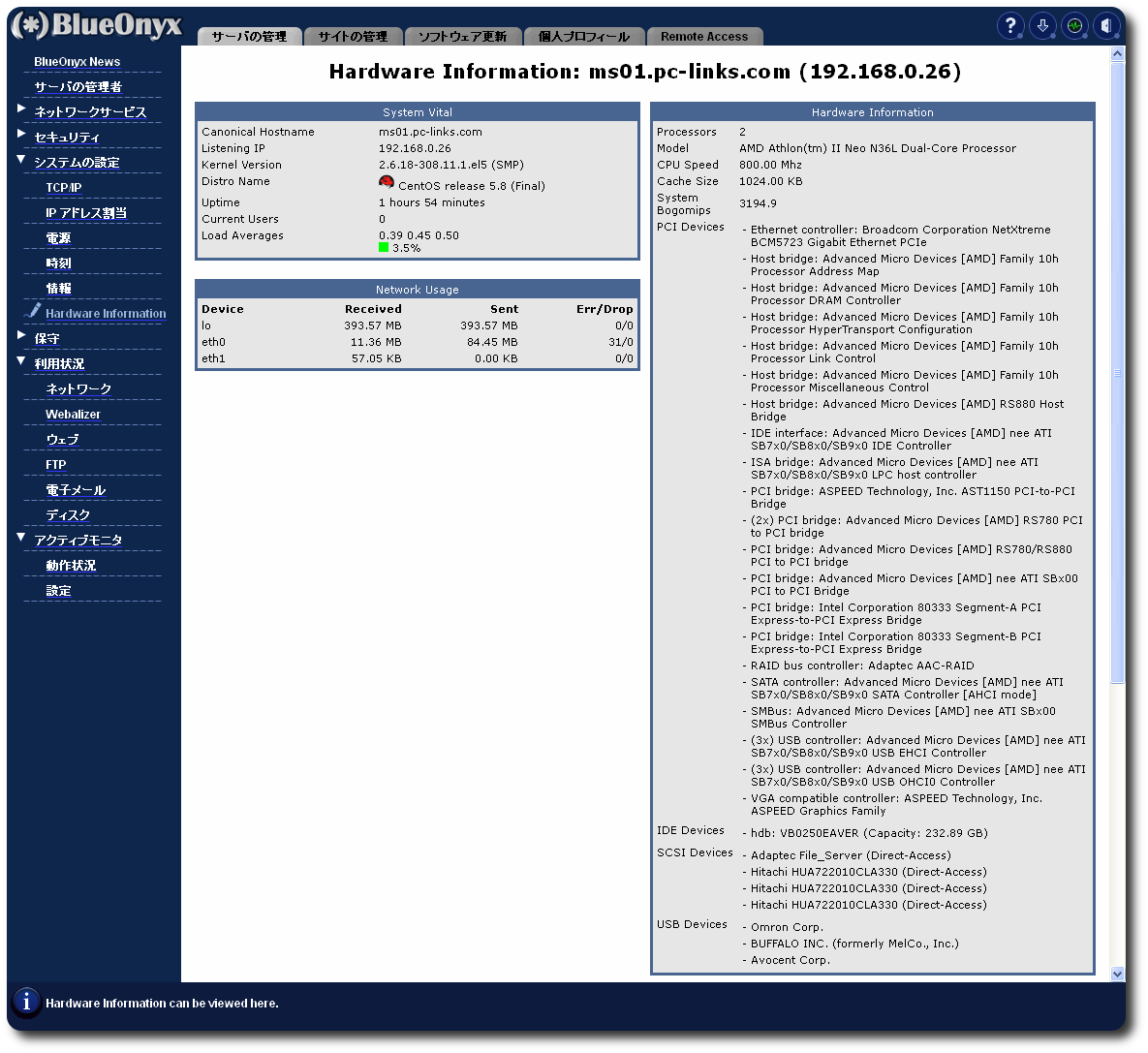Click the page scroll up arrow
1148x1053 pixels.
pos(1117,54)
